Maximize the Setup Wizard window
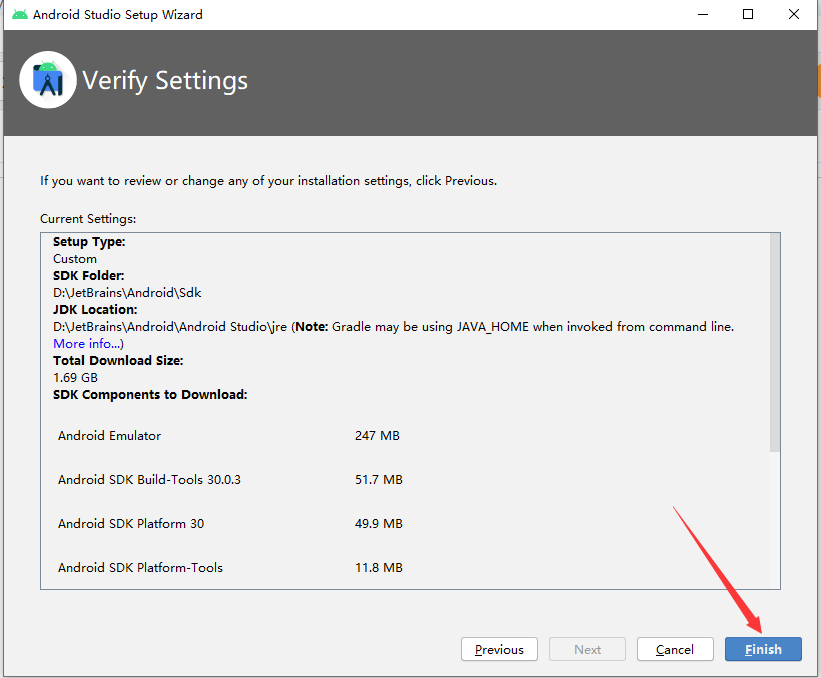Viewport: 821px width, 678px height. [748, 14]
